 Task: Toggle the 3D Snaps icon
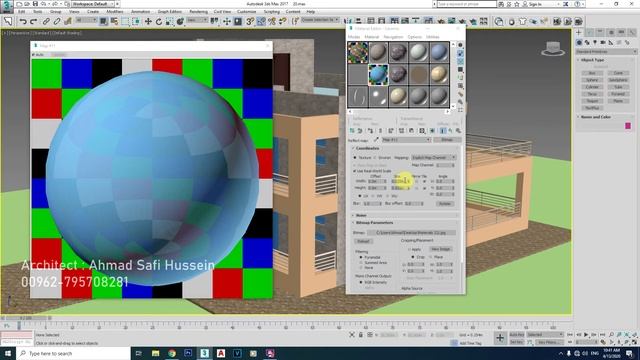tap(250, 21)
